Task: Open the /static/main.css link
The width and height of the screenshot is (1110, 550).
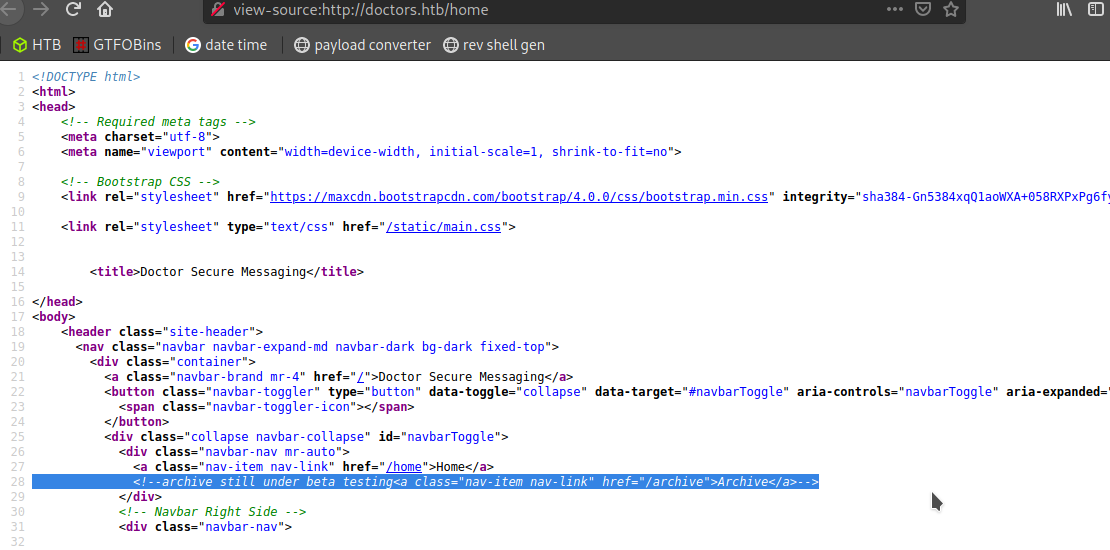Action: 445,227
